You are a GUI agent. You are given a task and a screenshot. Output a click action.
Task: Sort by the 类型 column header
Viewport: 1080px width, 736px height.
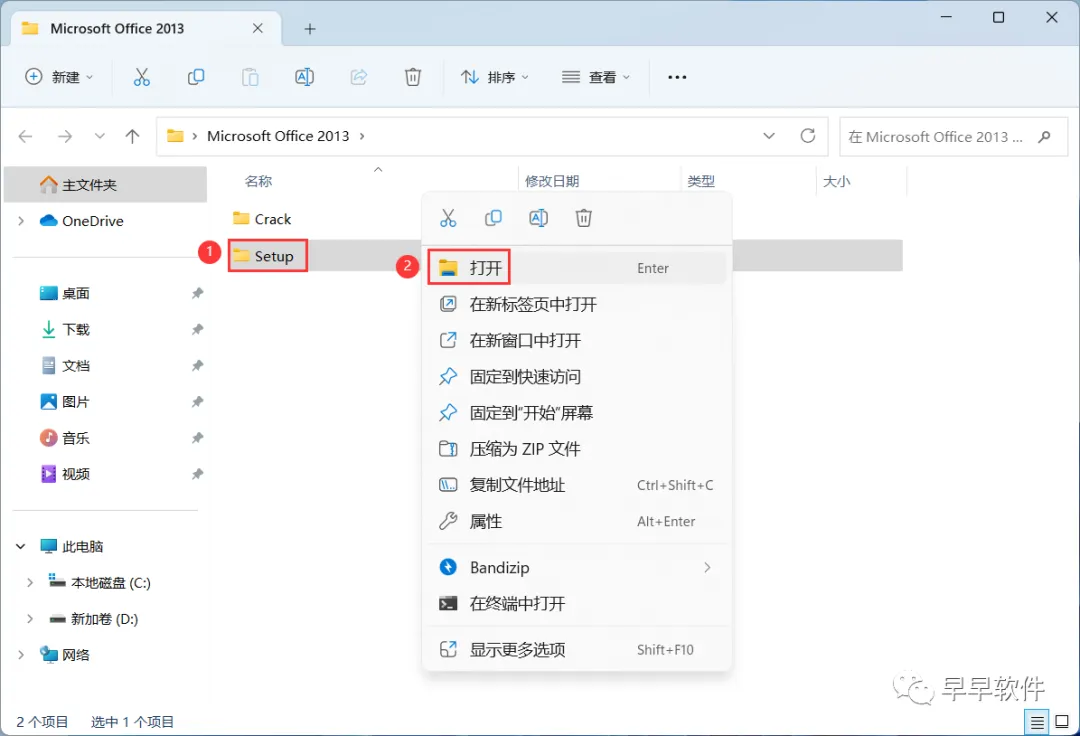pos(700,181)
